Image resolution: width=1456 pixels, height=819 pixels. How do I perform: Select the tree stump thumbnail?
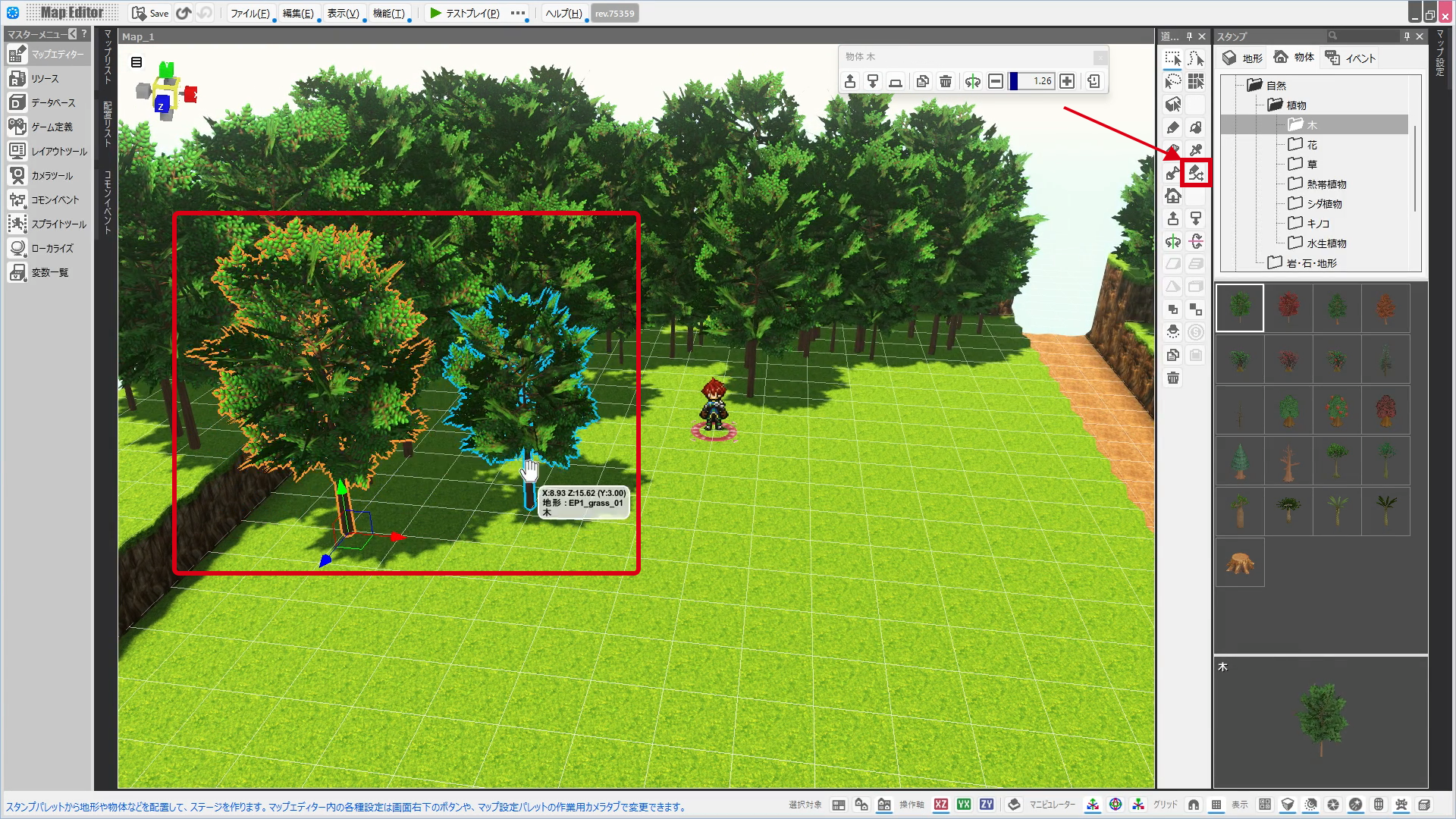[x=1240, y=562]
